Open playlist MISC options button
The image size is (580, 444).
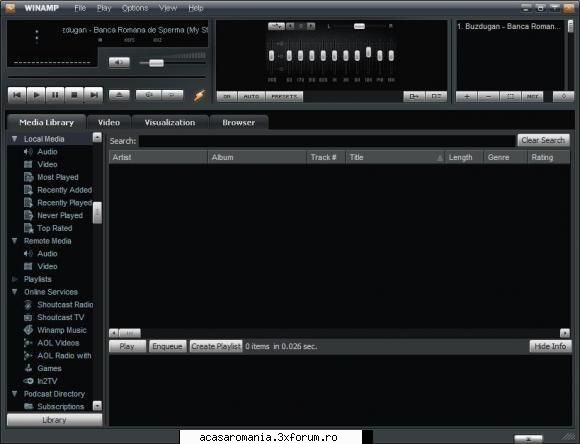pos(532,97)
